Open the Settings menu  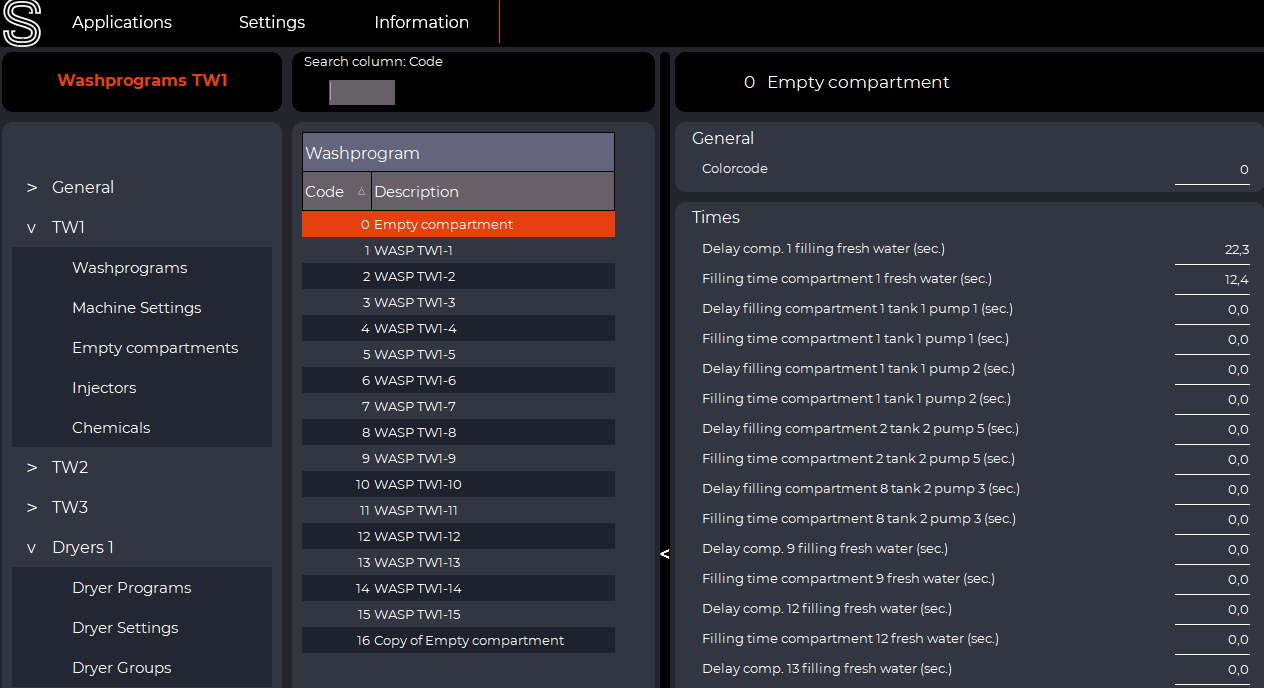tap(272, 22)
